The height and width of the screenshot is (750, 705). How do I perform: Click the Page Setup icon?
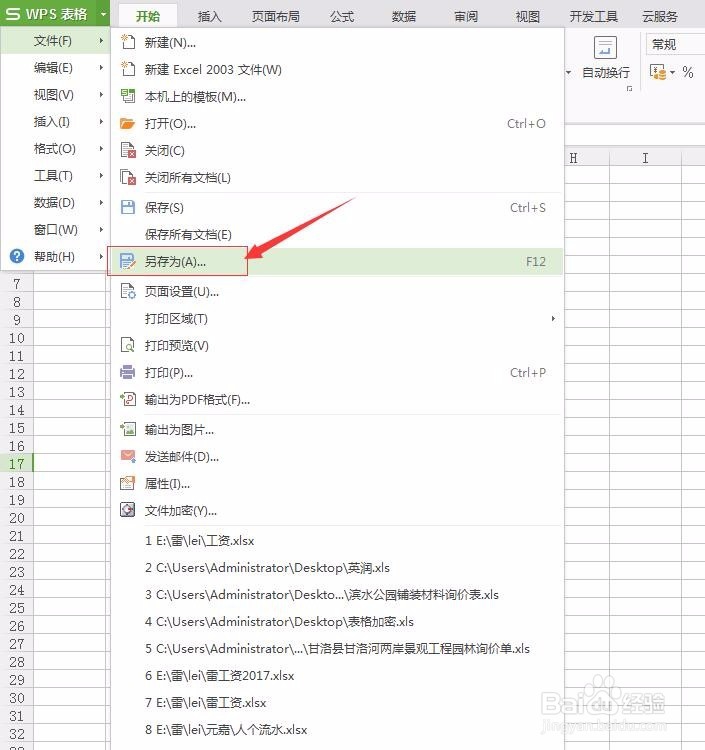pyautogui.click(x=127, y=291)
